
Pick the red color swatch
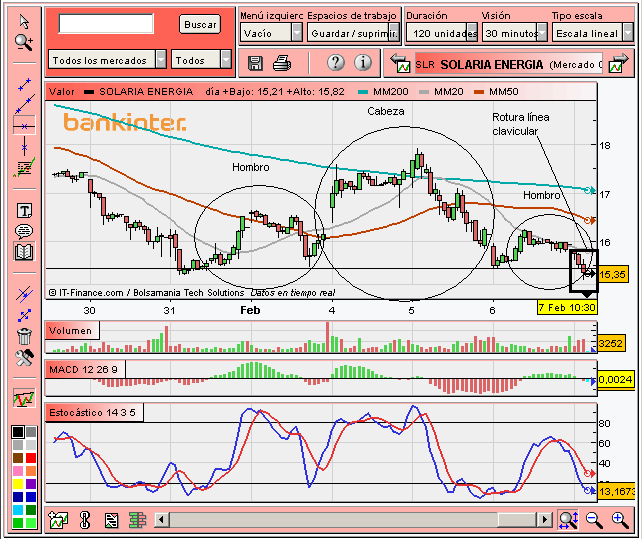coord(31,458)
